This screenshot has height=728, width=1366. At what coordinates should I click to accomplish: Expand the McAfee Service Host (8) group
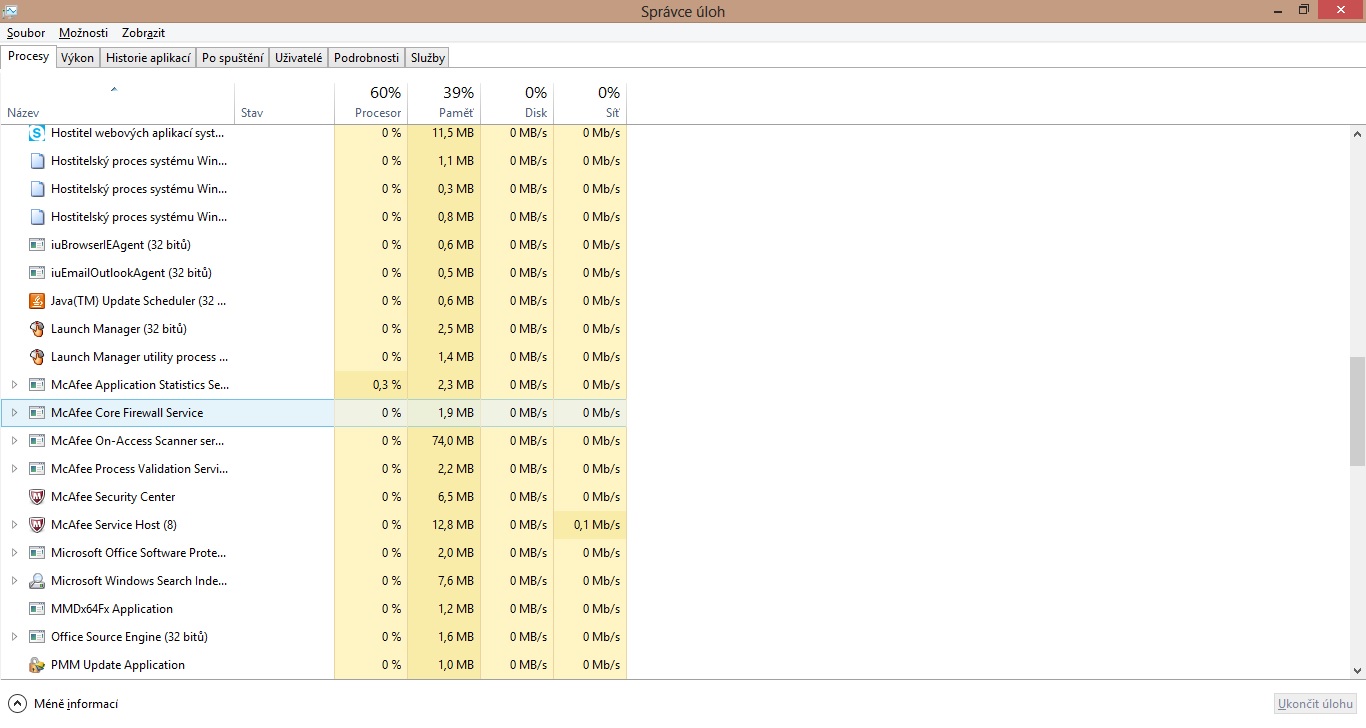pos(14,525)
